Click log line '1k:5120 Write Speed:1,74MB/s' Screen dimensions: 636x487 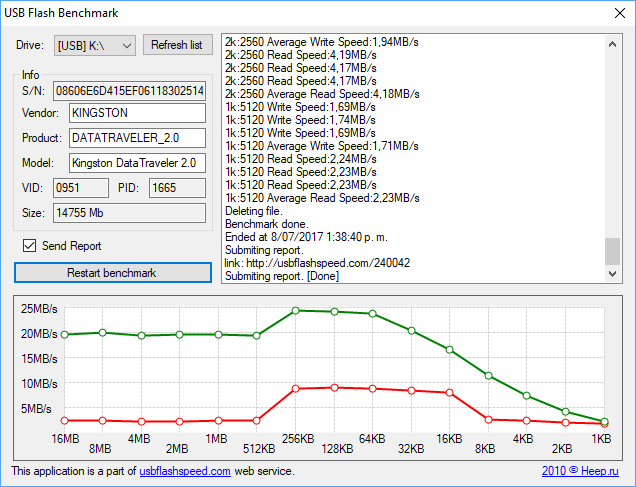click(301, 120)
